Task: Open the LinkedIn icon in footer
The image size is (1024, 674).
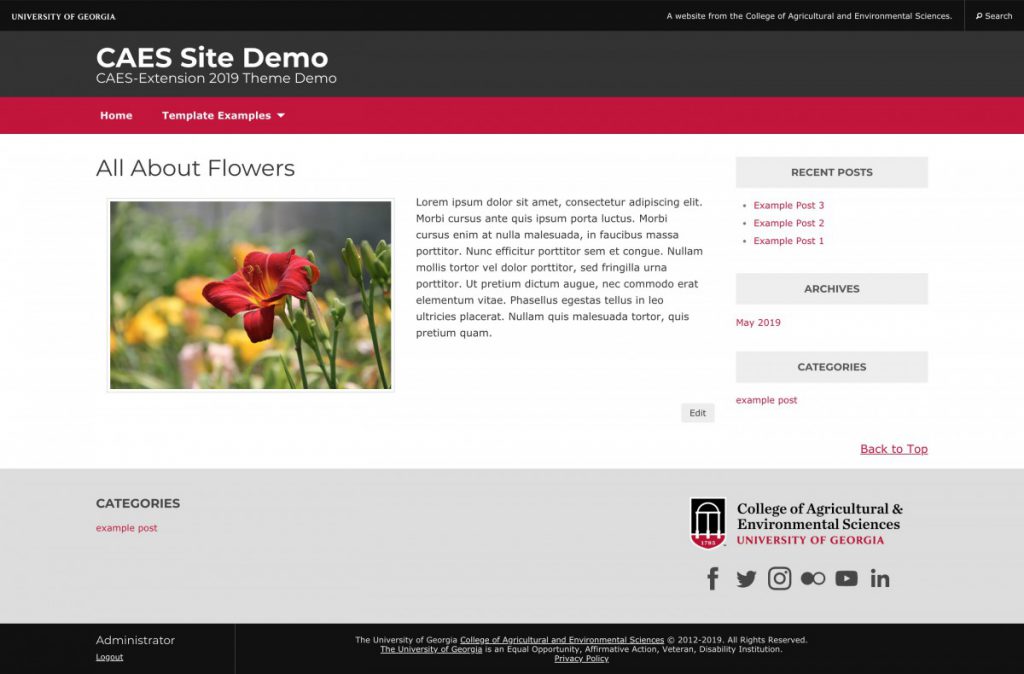Action: point(880,579)
